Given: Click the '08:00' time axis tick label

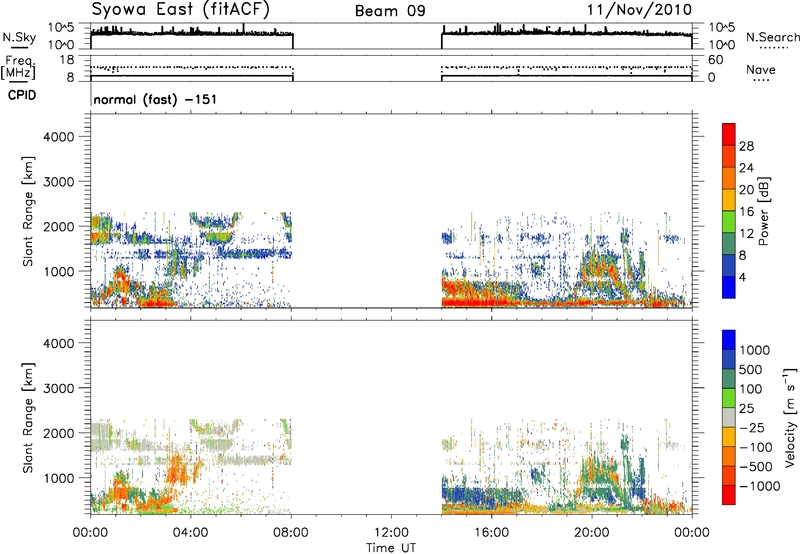Looking at the screenshot, I should coord(291,533).
